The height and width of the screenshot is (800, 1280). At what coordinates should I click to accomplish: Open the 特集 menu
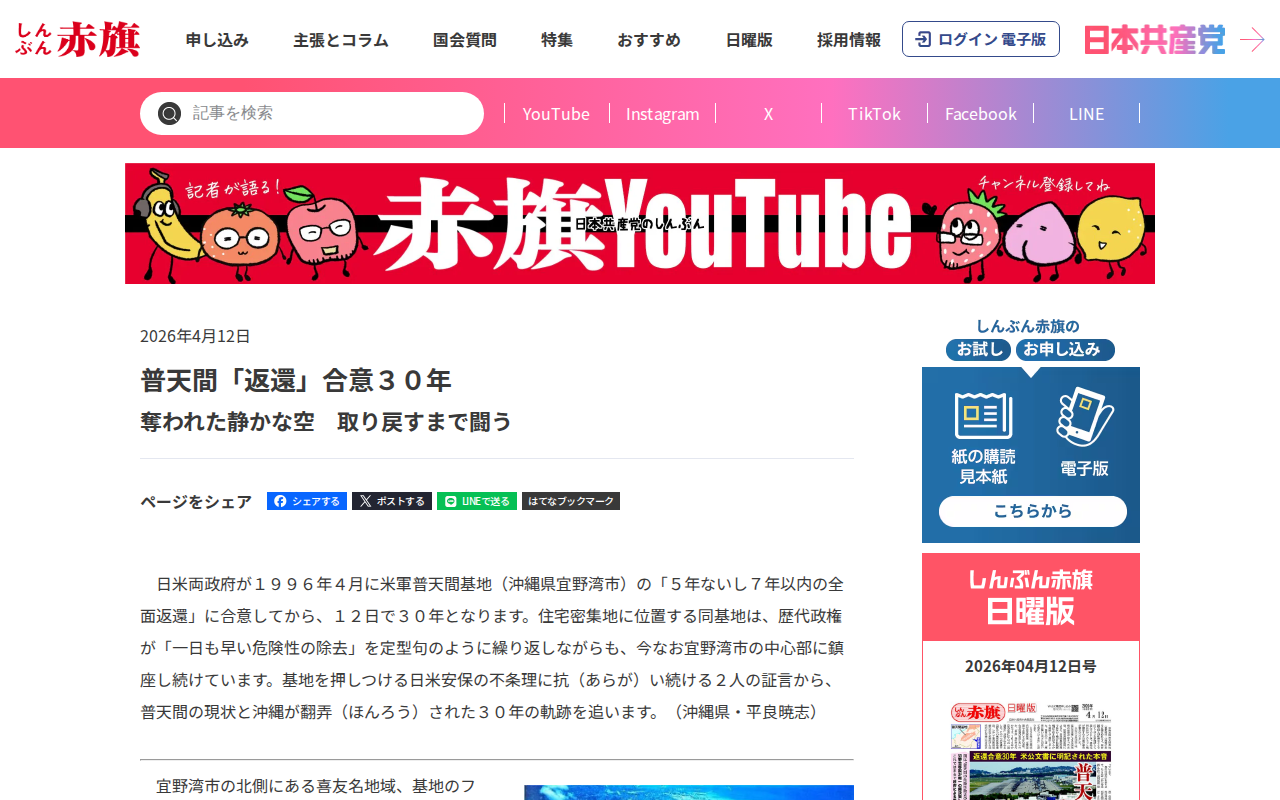(x=557, y=40)
